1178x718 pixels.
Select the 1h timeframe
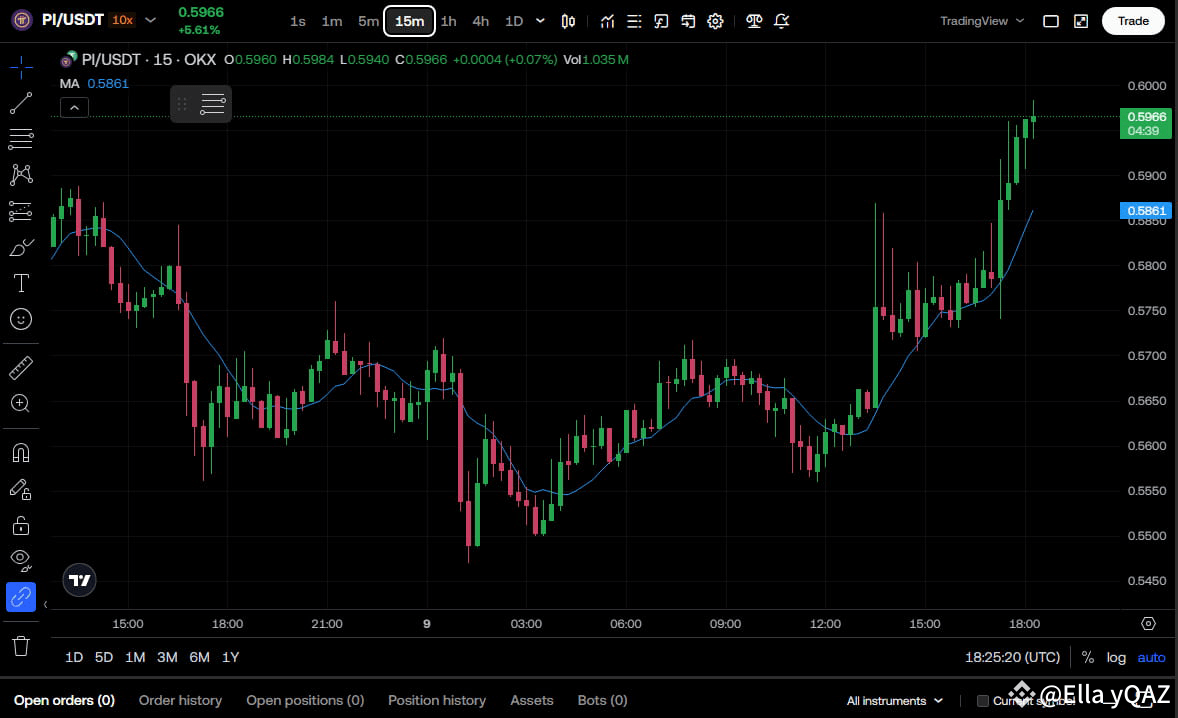(449, 21)
